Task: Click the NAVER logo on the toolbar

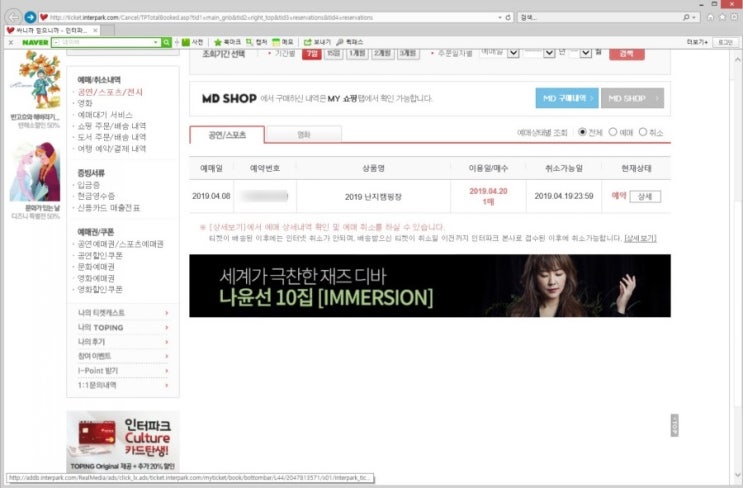Action: 35,43
